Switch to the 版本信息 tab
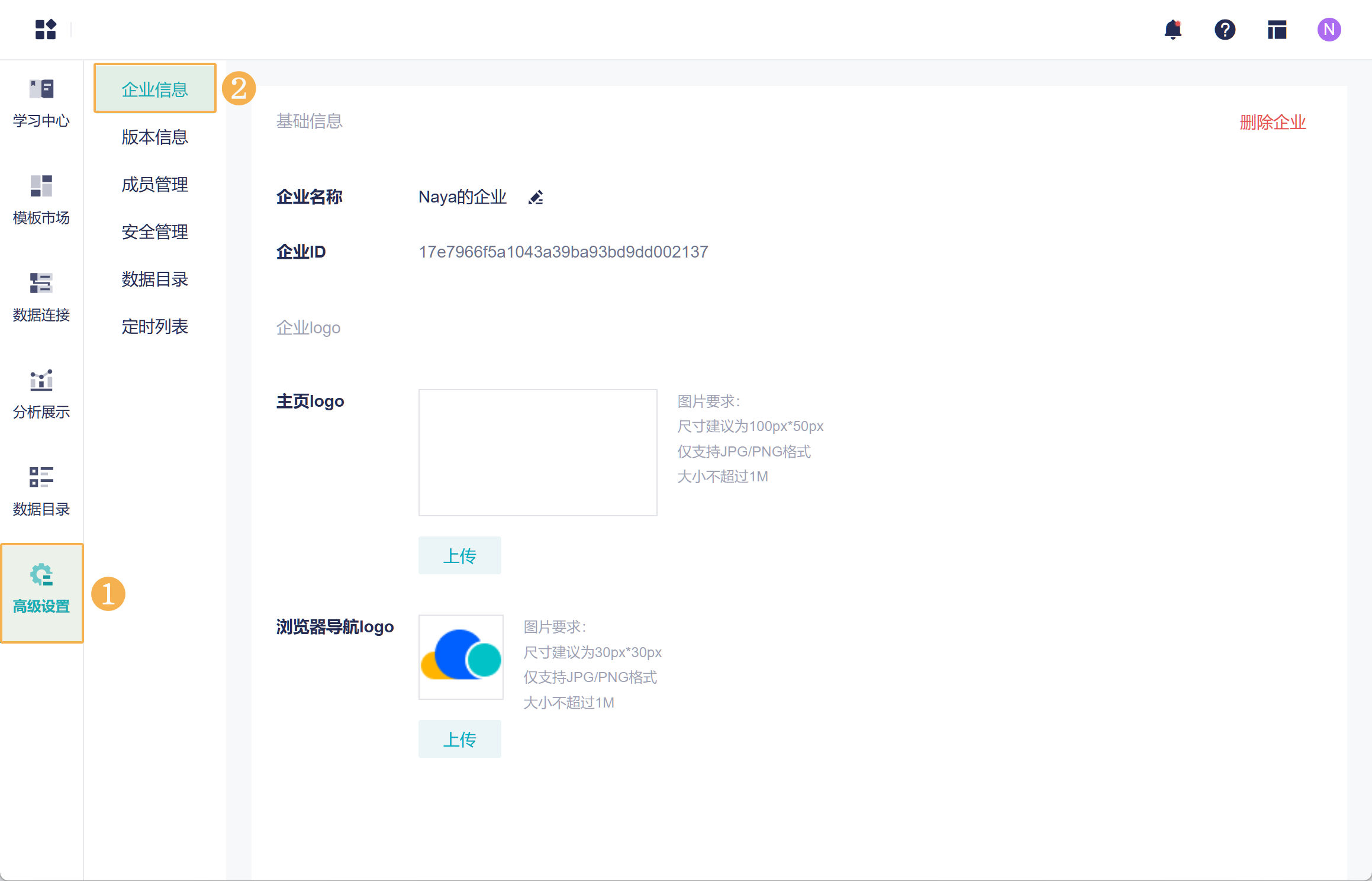This screenshot has width=1372, height=881. (154, 137)
